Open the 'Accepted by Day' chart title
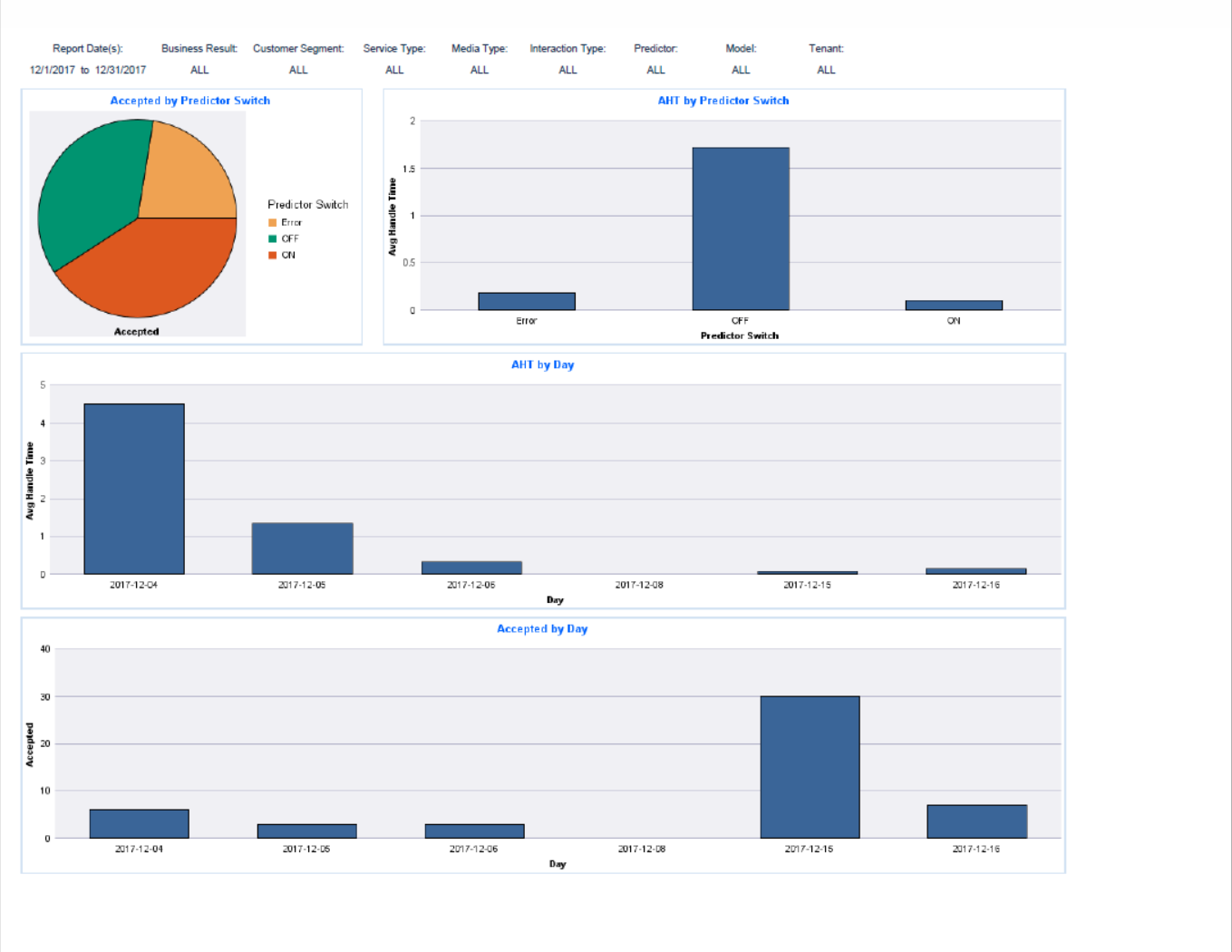Image resolution: width=1232 pixels, height=952 pixels. coord(542,628)
